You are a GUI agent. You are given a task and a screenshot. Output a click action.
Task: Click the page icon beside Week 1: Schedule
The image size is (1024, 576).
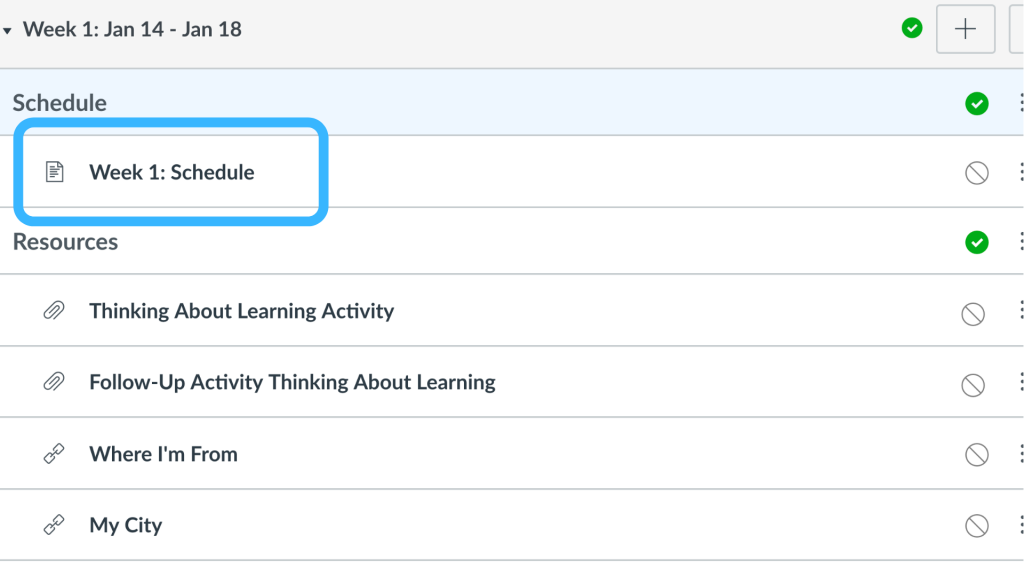[54, 172]
